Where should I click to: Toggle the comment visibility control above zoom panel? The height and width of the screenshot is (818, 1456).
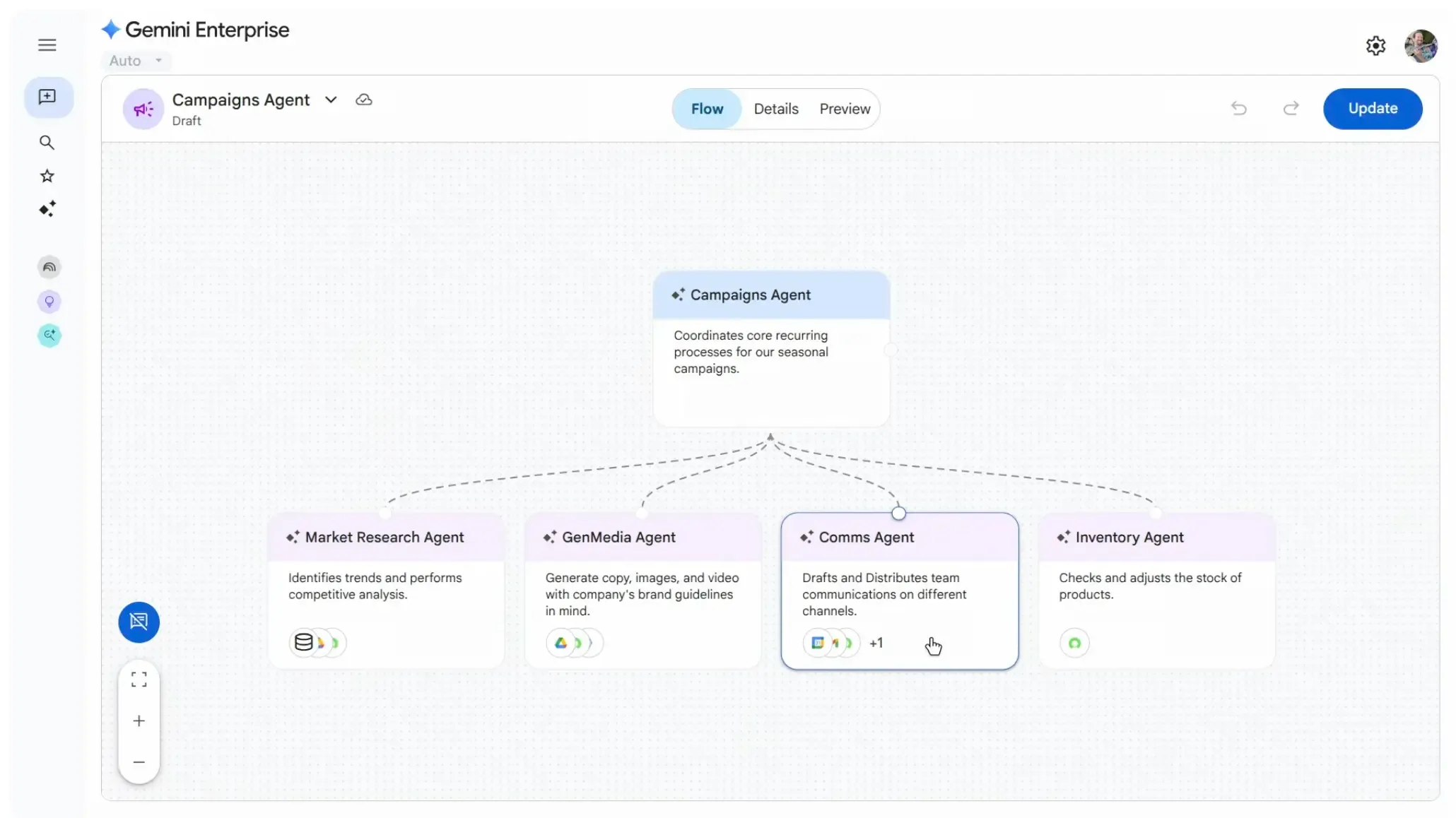click(139, 622)
